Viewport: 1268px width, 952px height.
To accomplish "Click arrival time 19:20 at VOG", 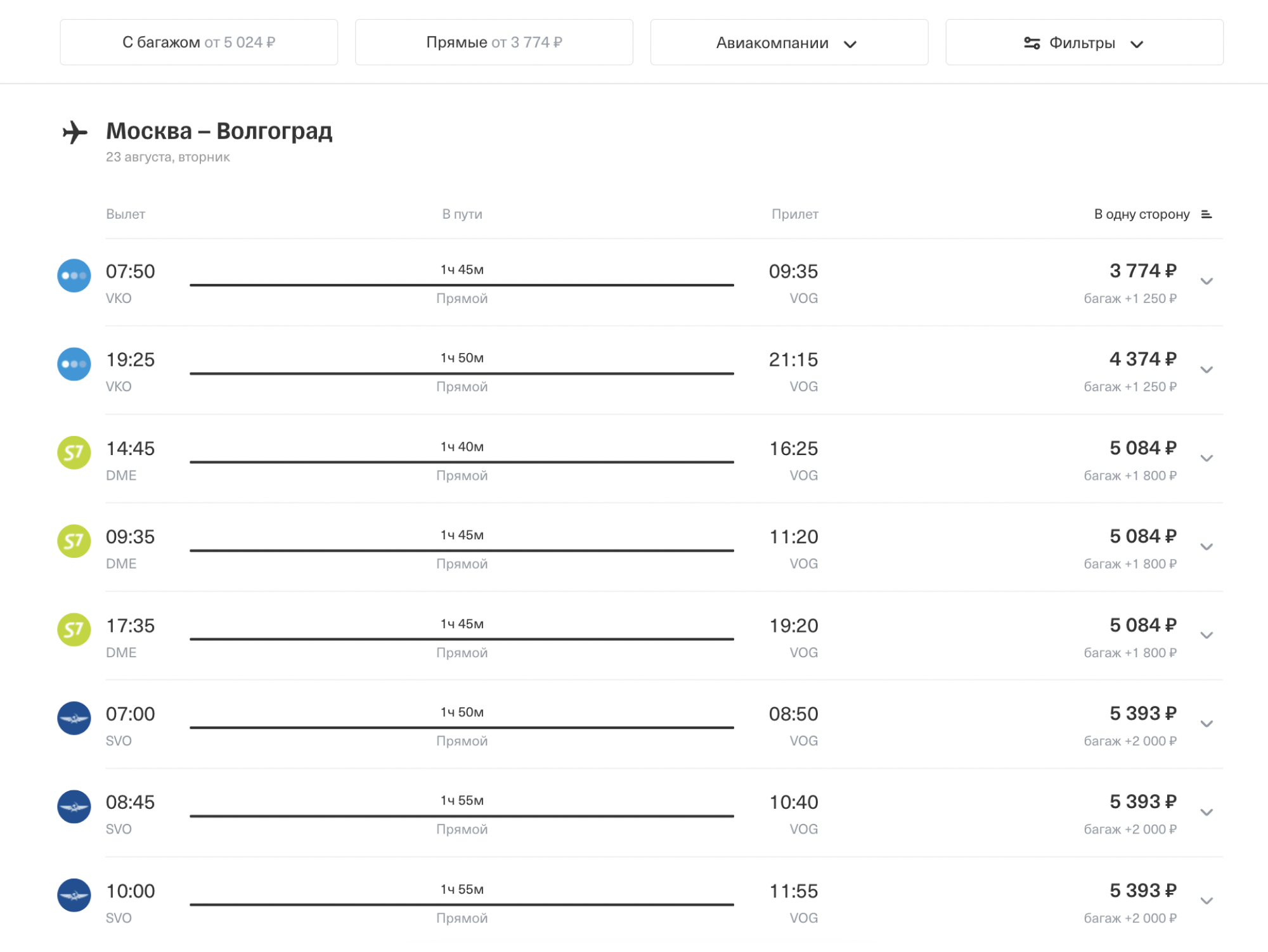I will (x=793, y=626).
